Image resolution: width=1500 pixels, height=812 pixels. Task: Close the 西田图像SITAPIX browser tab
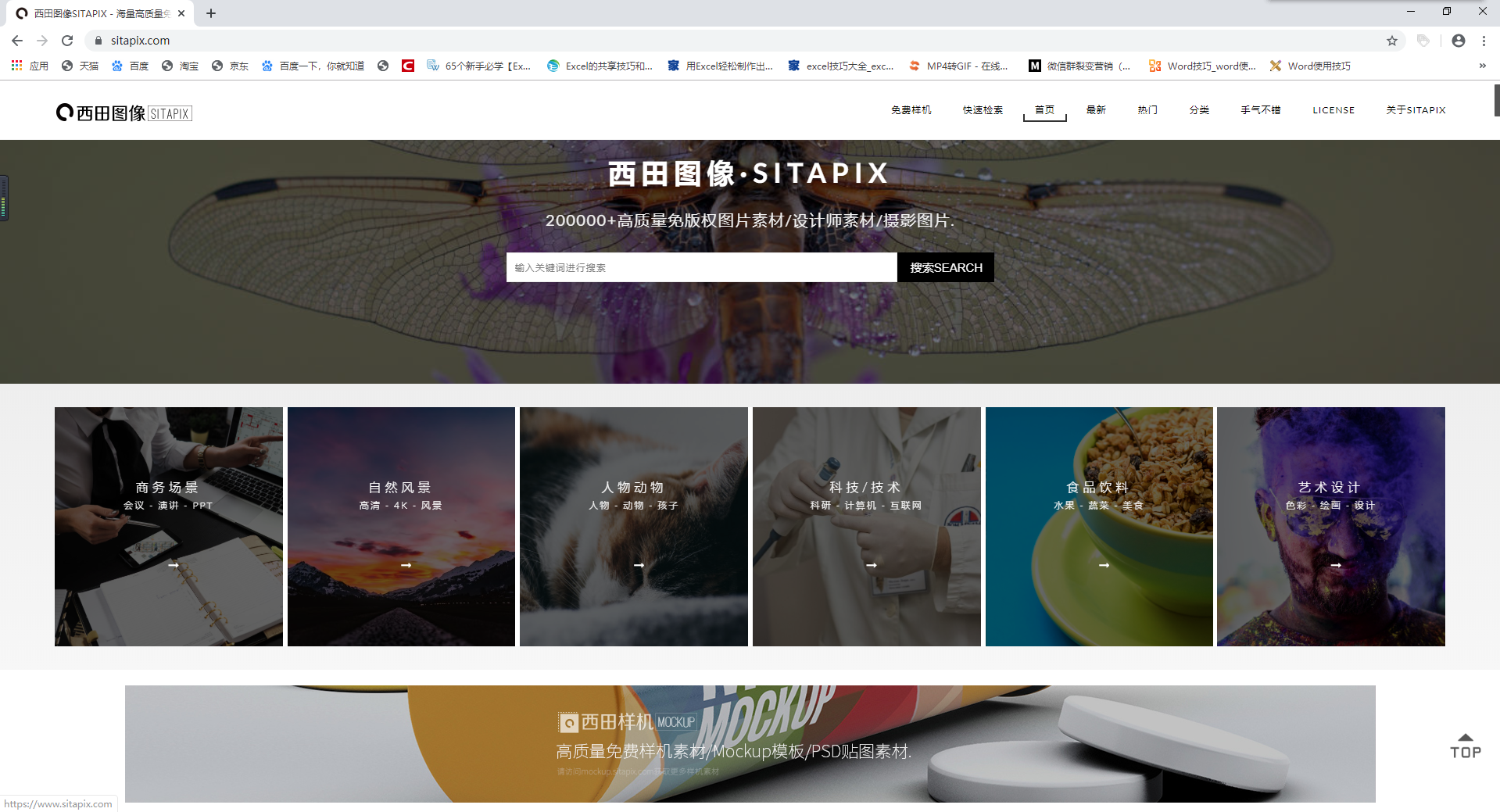[181, 13]
